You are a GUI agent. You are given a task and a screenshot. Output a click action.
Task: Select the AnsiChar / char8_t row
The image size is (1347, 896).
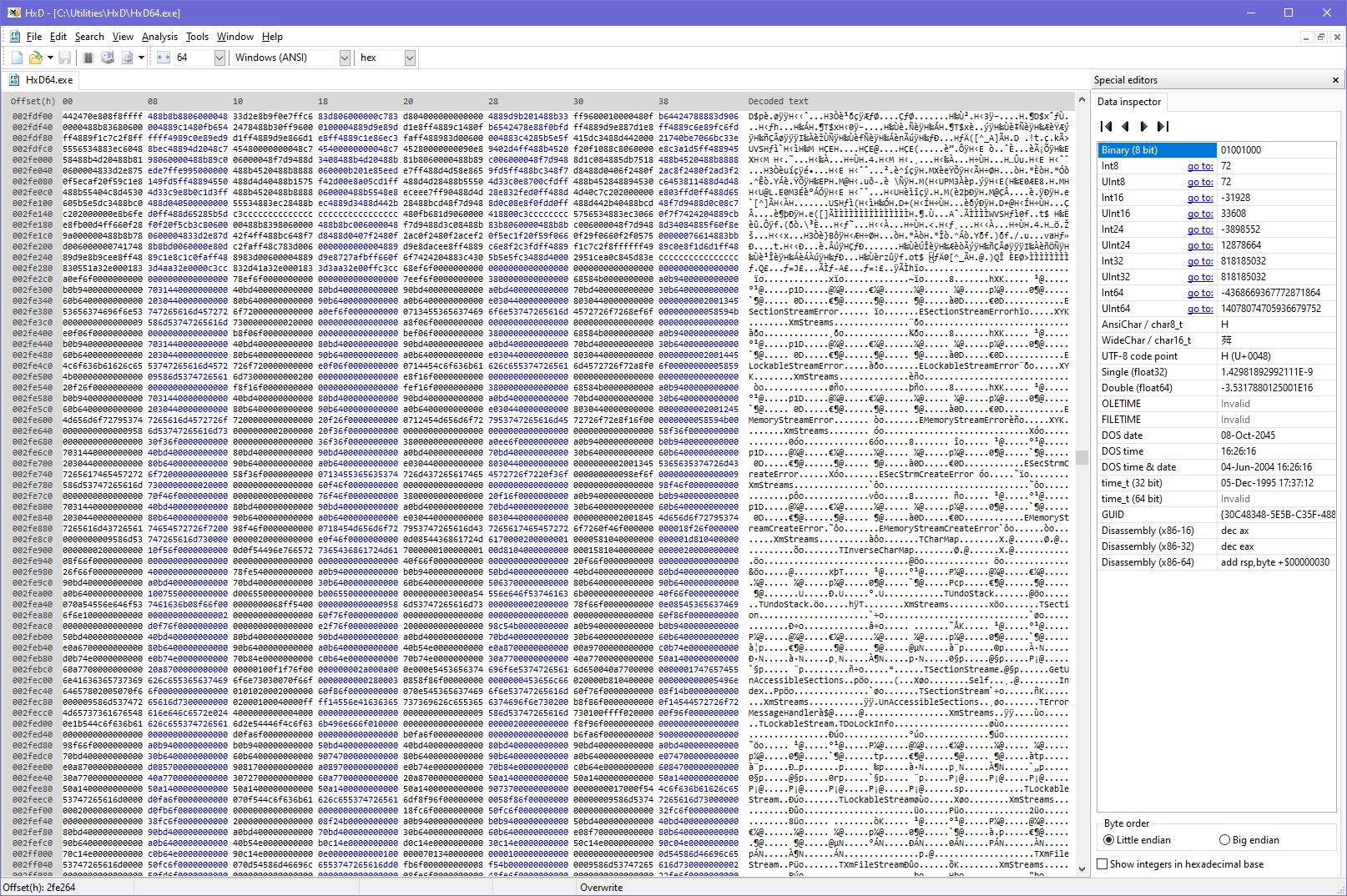[1218, 325]
